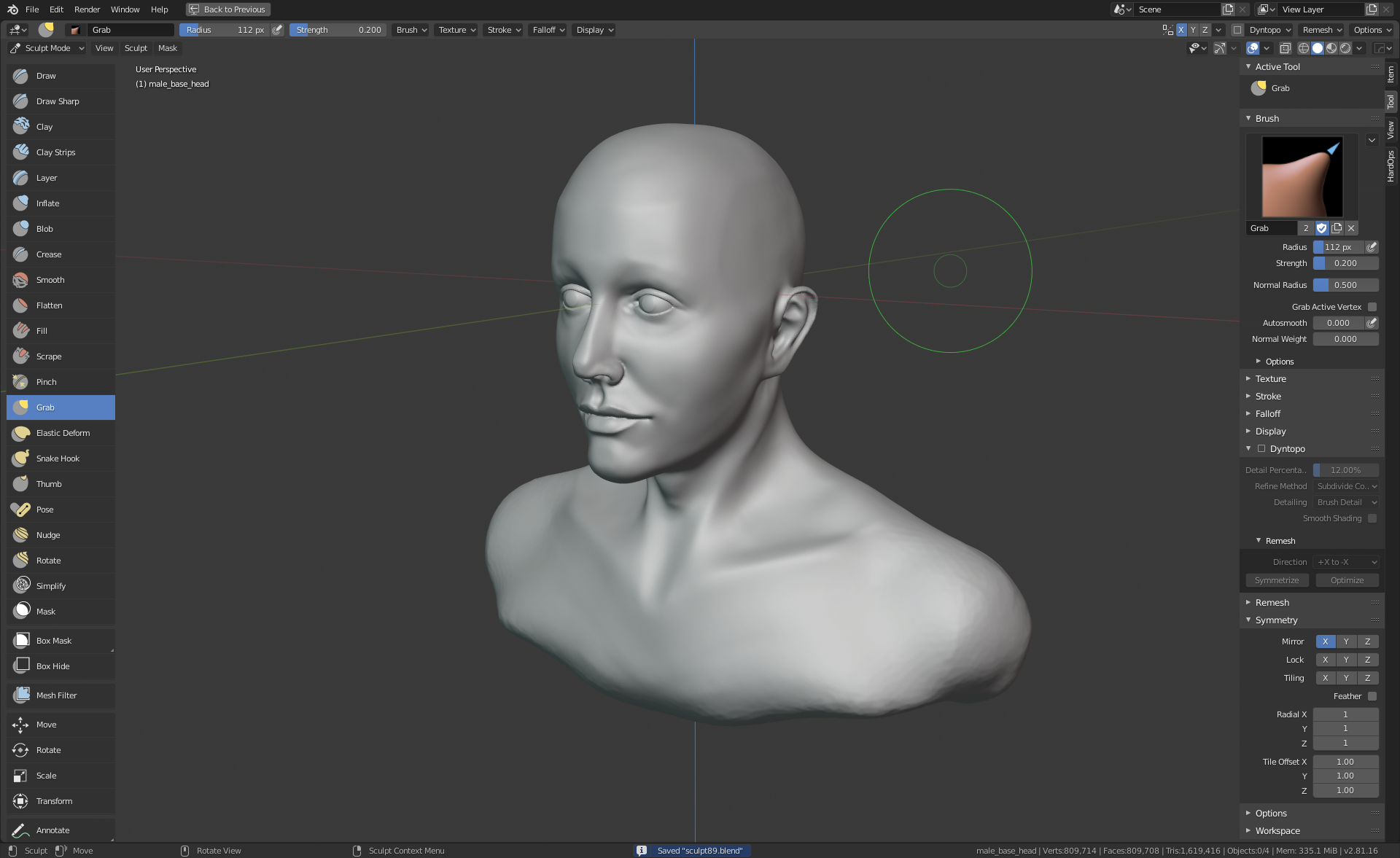This screenshot has height=858, width=1400.
Task: Choose the Elastic Deform tool
Action: click(x=63, y=433)
